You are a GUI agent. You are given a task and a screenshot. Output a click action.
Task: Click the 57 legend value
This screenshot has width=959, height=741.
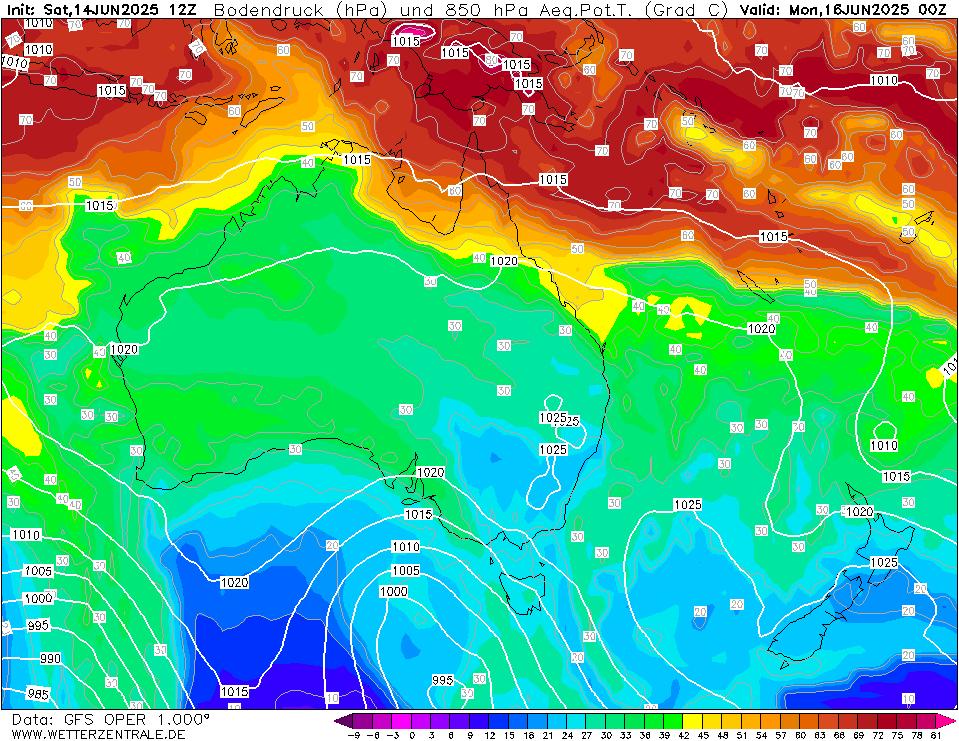coord(779,735)
